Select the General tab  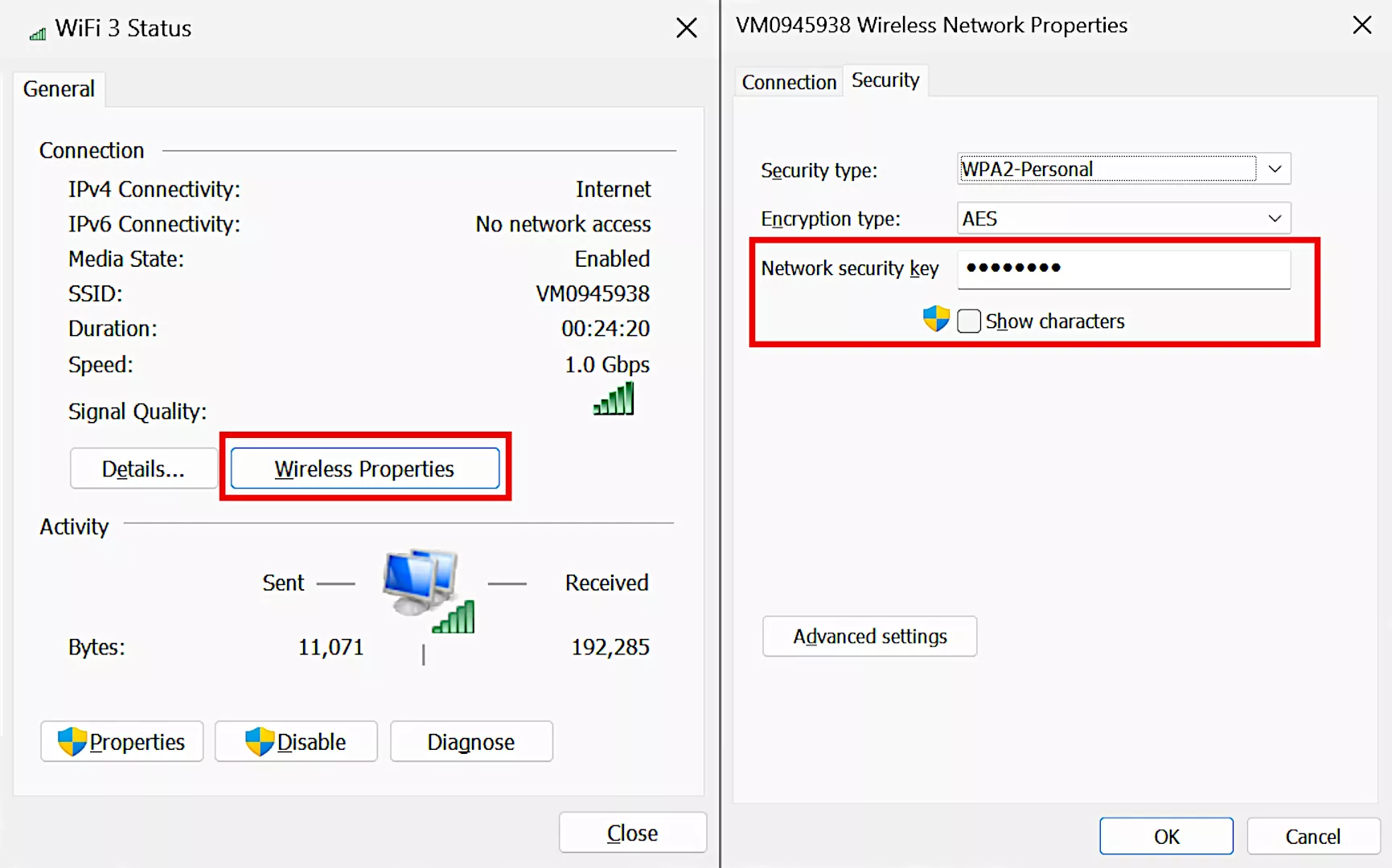pyautogui.click(x=59, y=88)
